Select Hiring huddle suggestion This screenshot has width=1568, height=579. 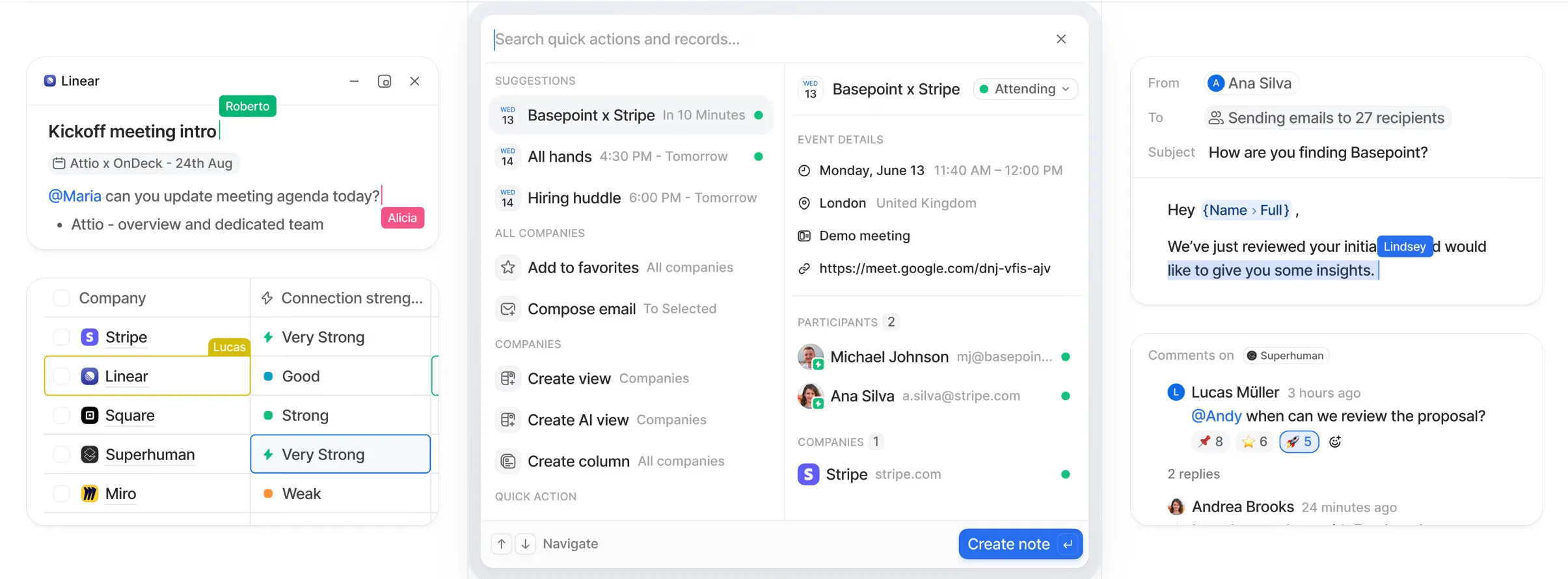630,198
